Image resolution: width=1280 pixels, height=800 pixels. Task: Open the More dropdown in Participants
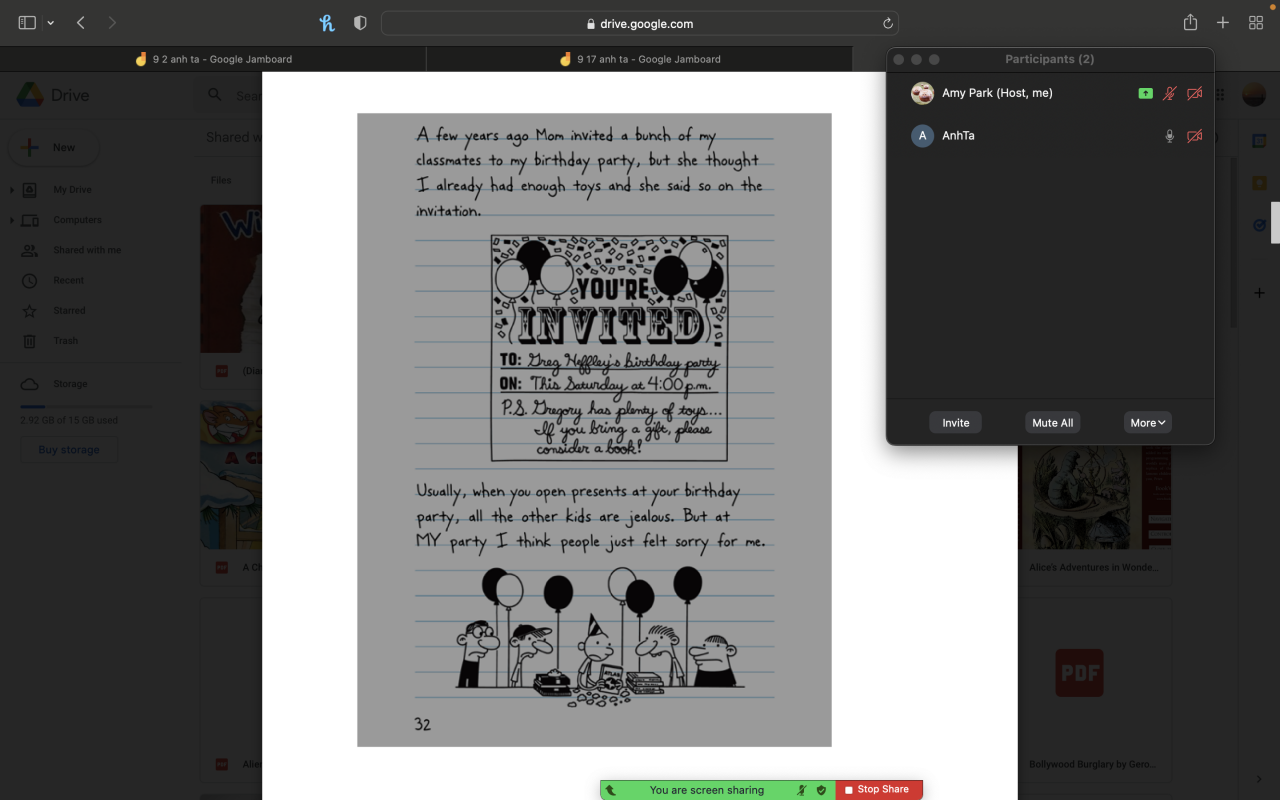(x=1148, y=423)
